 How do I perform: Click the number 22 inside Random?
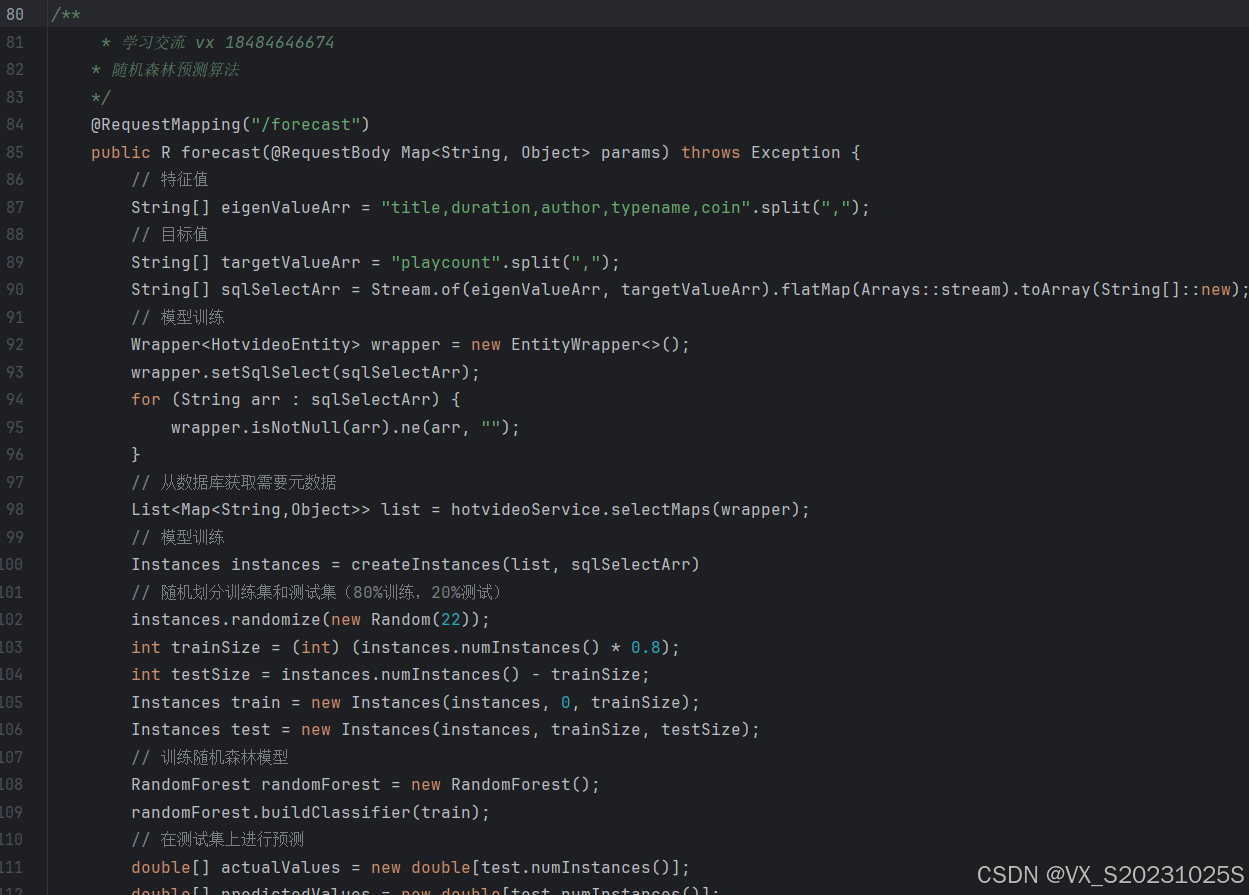451,620
